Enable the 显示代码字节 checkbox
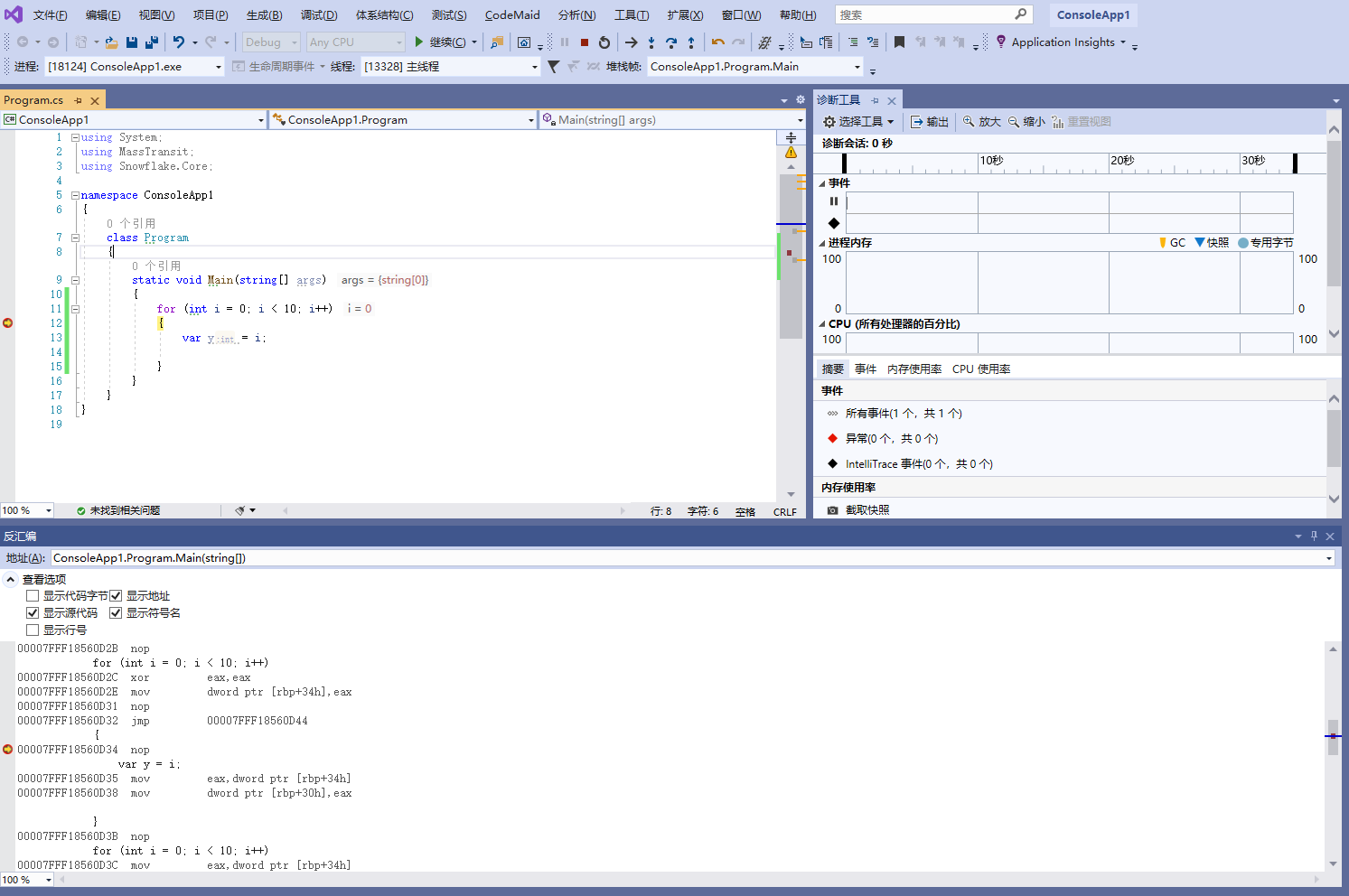This screenshot has width=1349, height=896. 33,596
